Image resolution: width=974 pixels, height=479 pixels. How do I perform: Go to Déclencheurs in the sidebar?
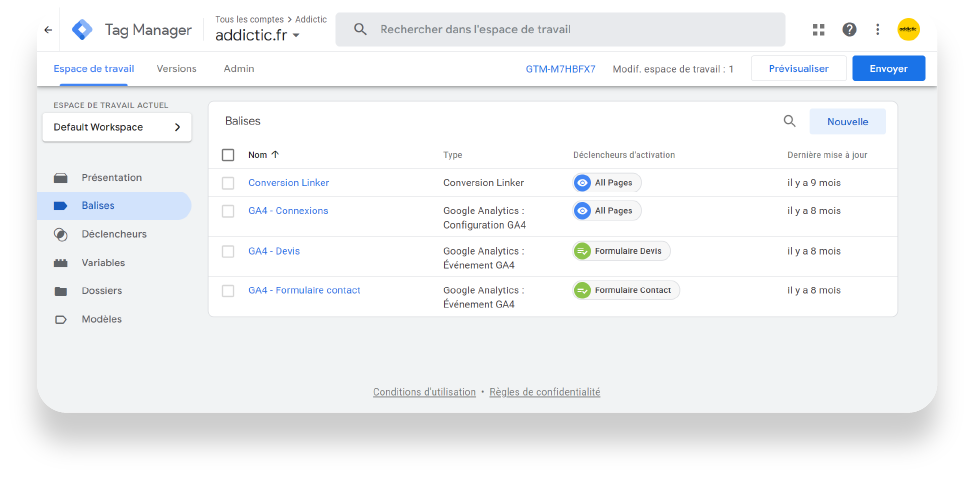click(x=113, y=234)
